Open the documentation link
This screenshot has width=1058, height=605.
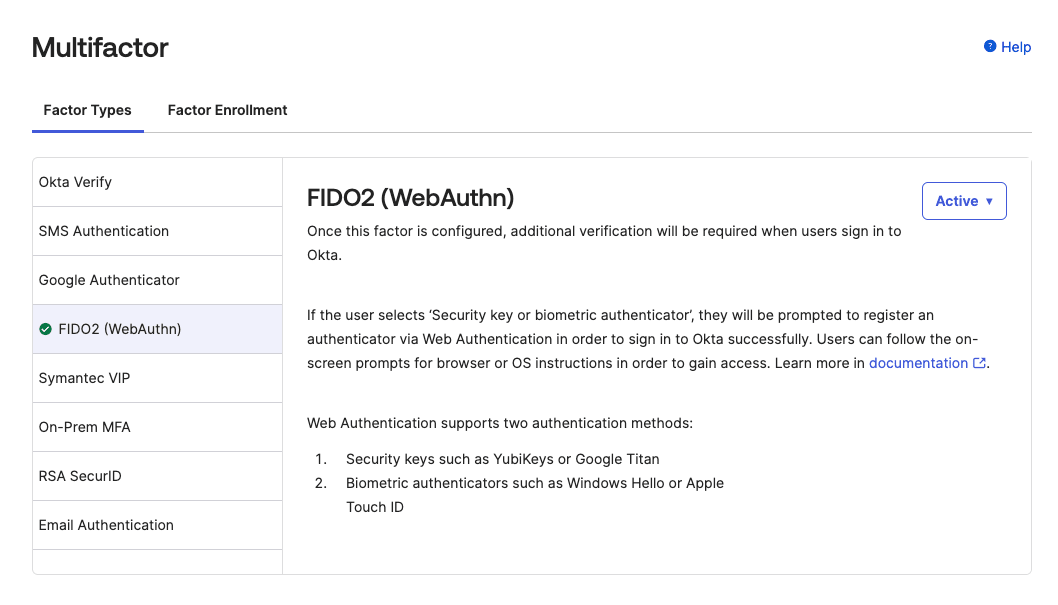918,363
